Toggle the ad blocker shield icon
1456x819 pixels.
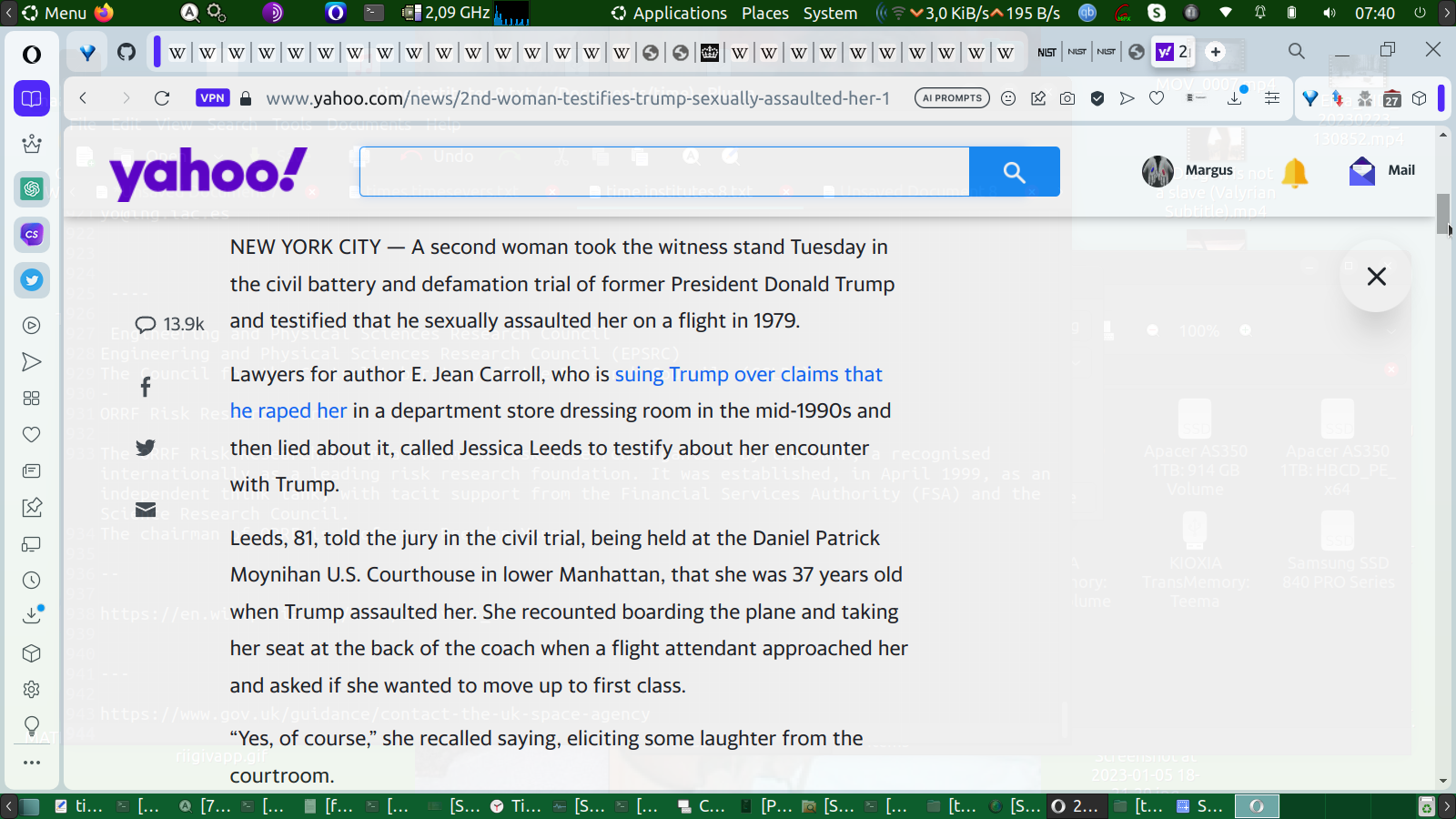(1097, 98)
